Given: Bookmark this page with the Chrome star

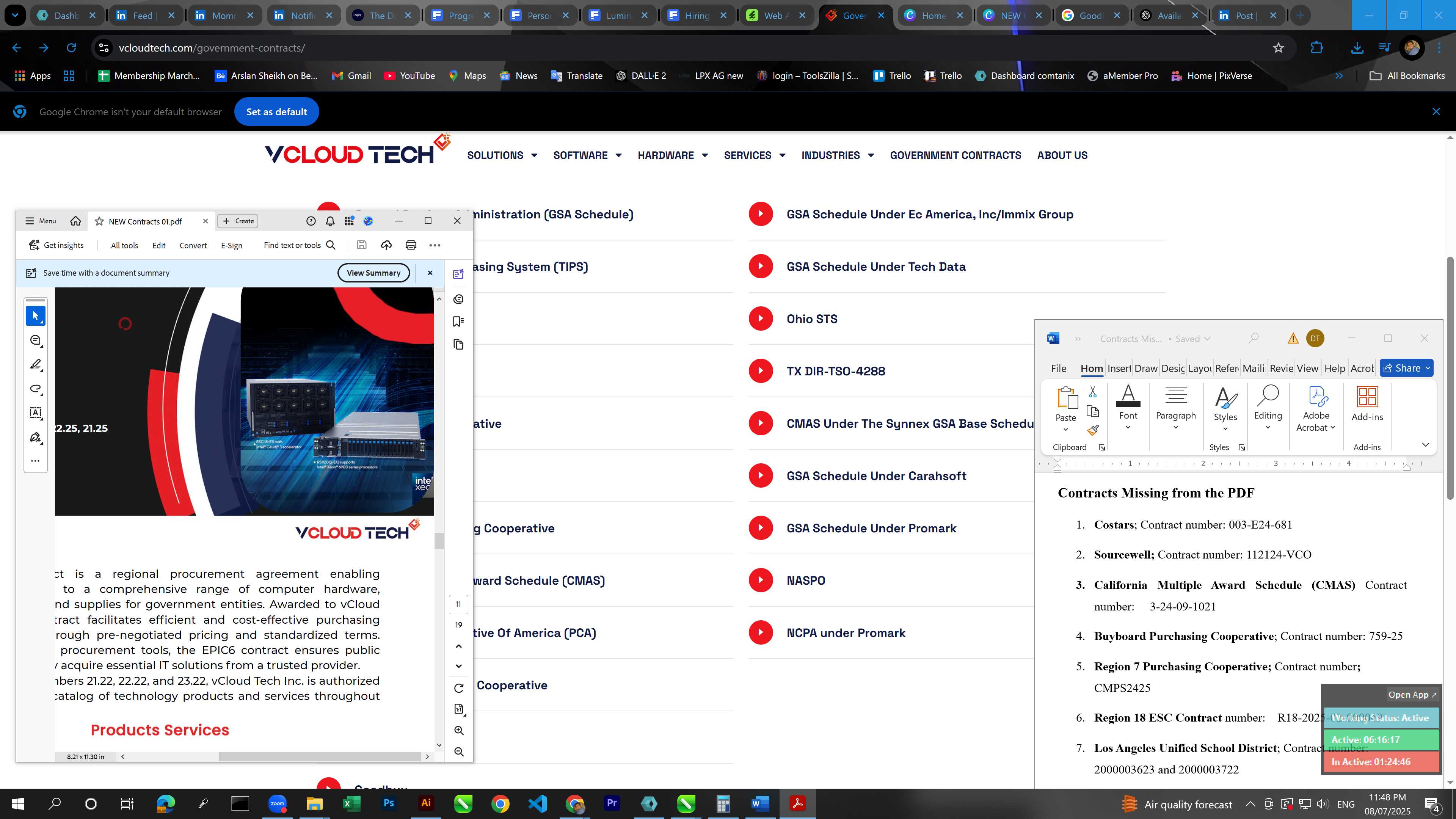Looking at the screenshot, I should tap(1279, 48).
